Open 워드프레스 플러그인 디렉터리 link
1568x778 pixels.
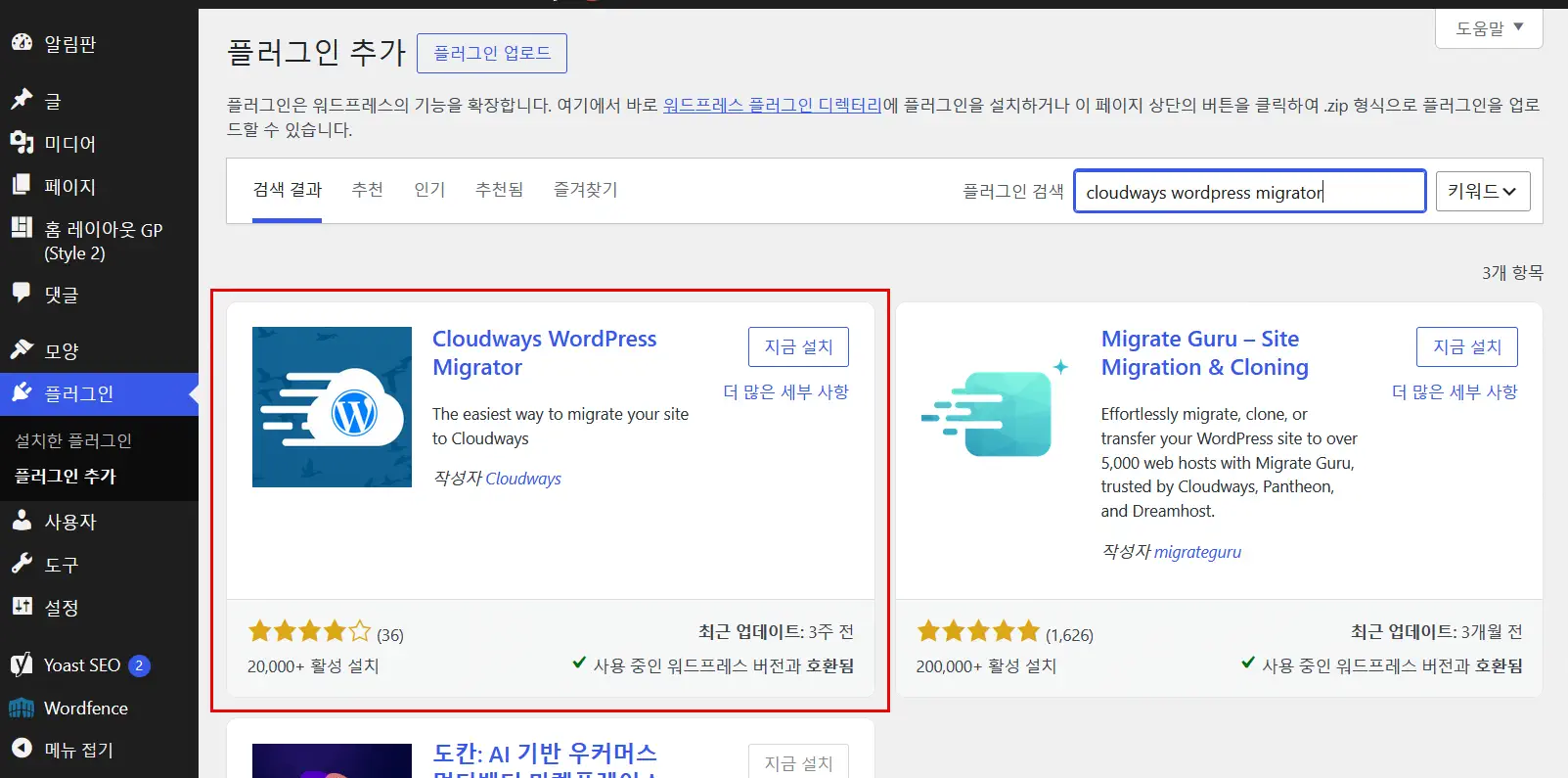coord(773,105)
